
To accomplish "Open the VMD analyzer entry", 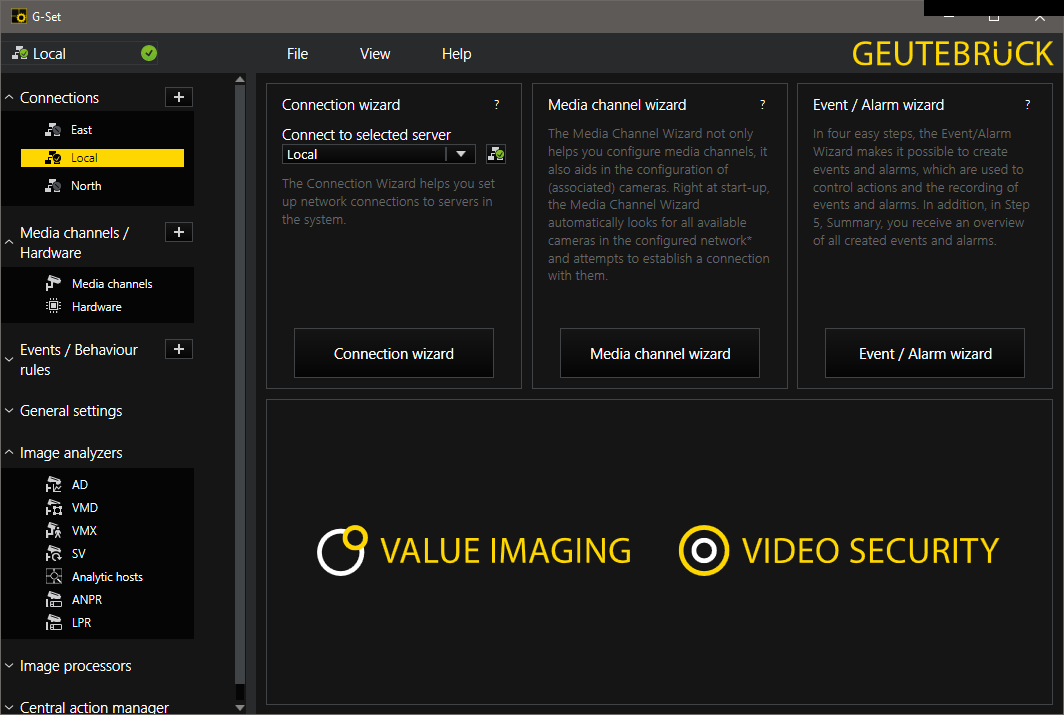I will [x=85, y=507].
